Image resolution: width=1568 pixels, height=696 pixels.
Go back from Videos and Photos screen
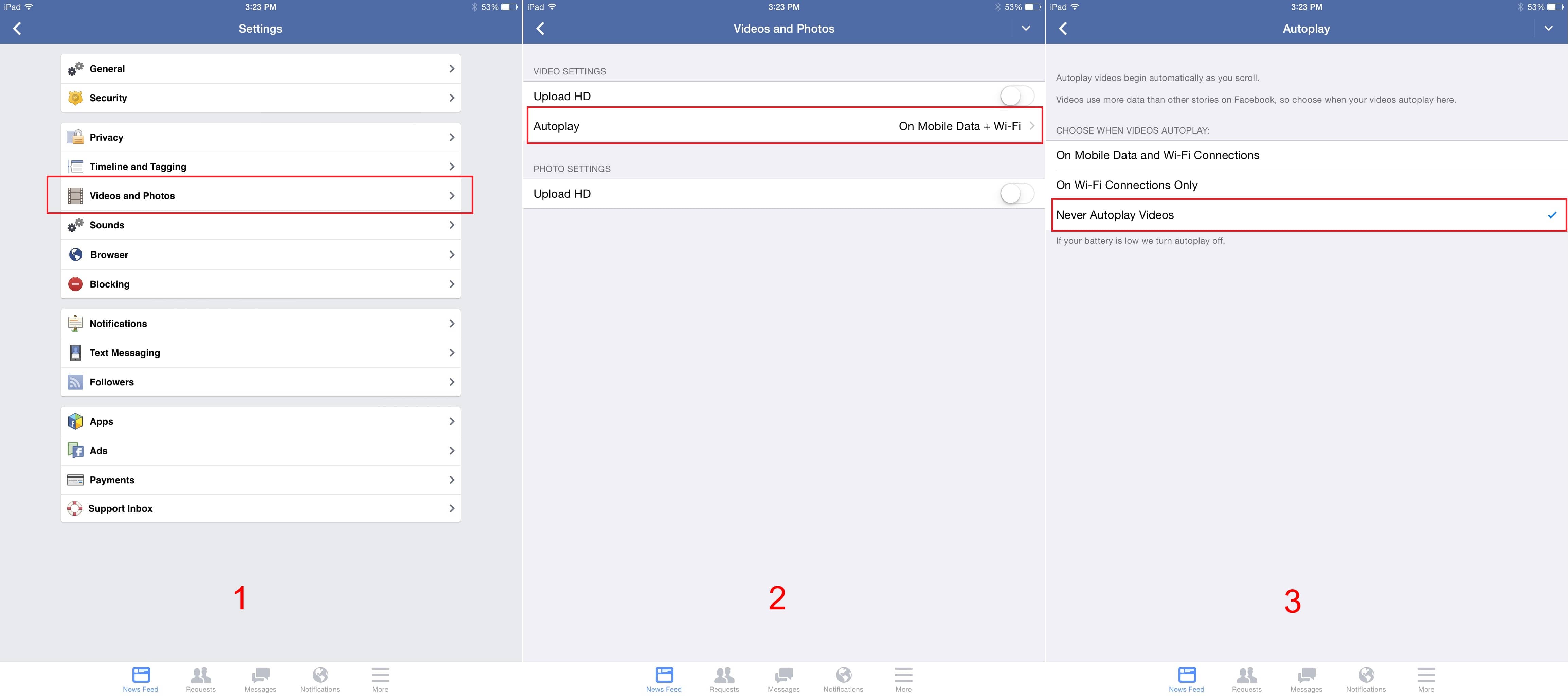(x=540, y=29)
